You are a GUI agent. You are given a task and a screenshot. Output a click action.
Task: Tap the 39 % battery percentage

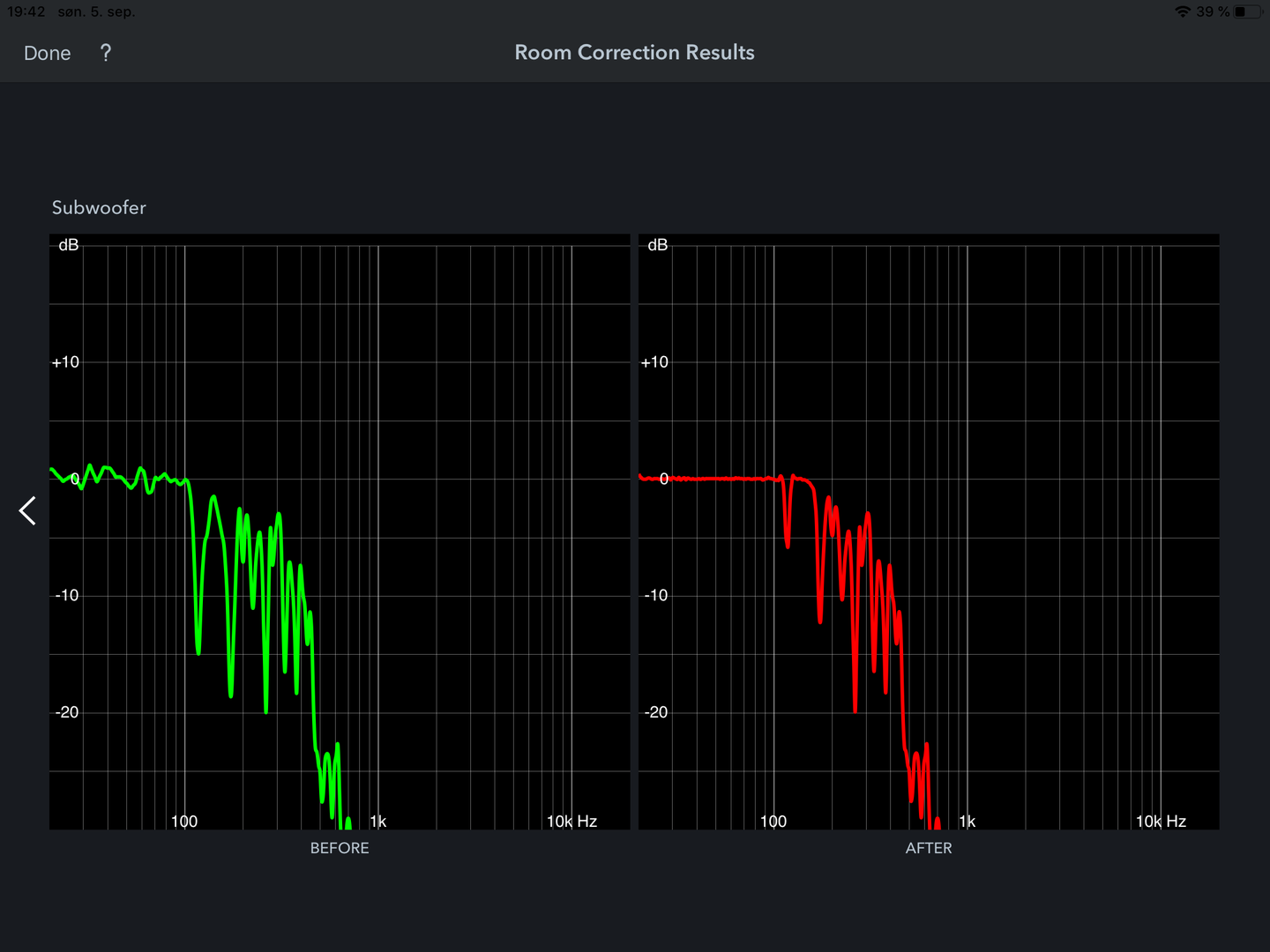(1213, 11)
